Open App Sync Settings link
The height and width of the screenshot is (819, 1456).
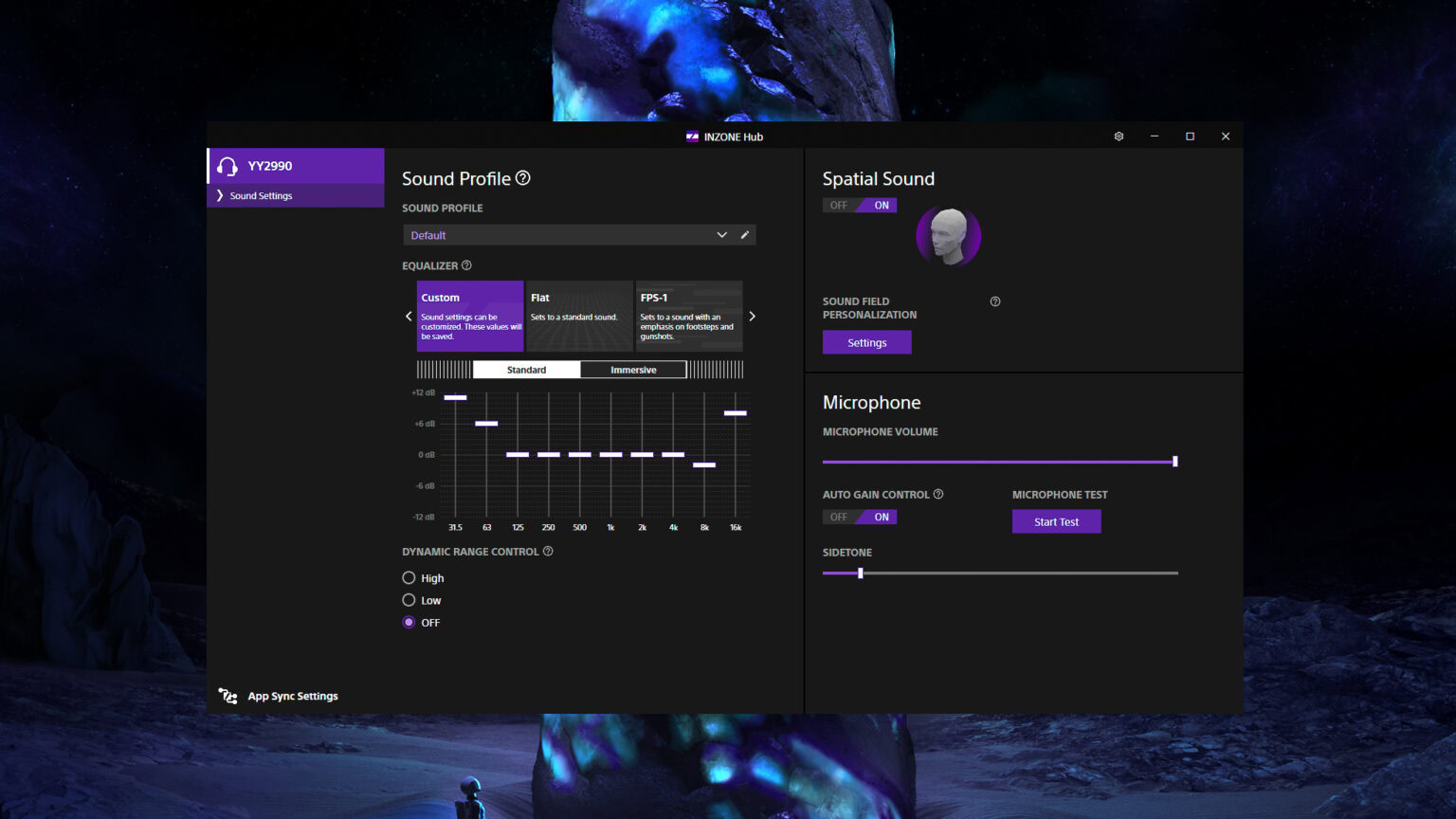point(293,696)
